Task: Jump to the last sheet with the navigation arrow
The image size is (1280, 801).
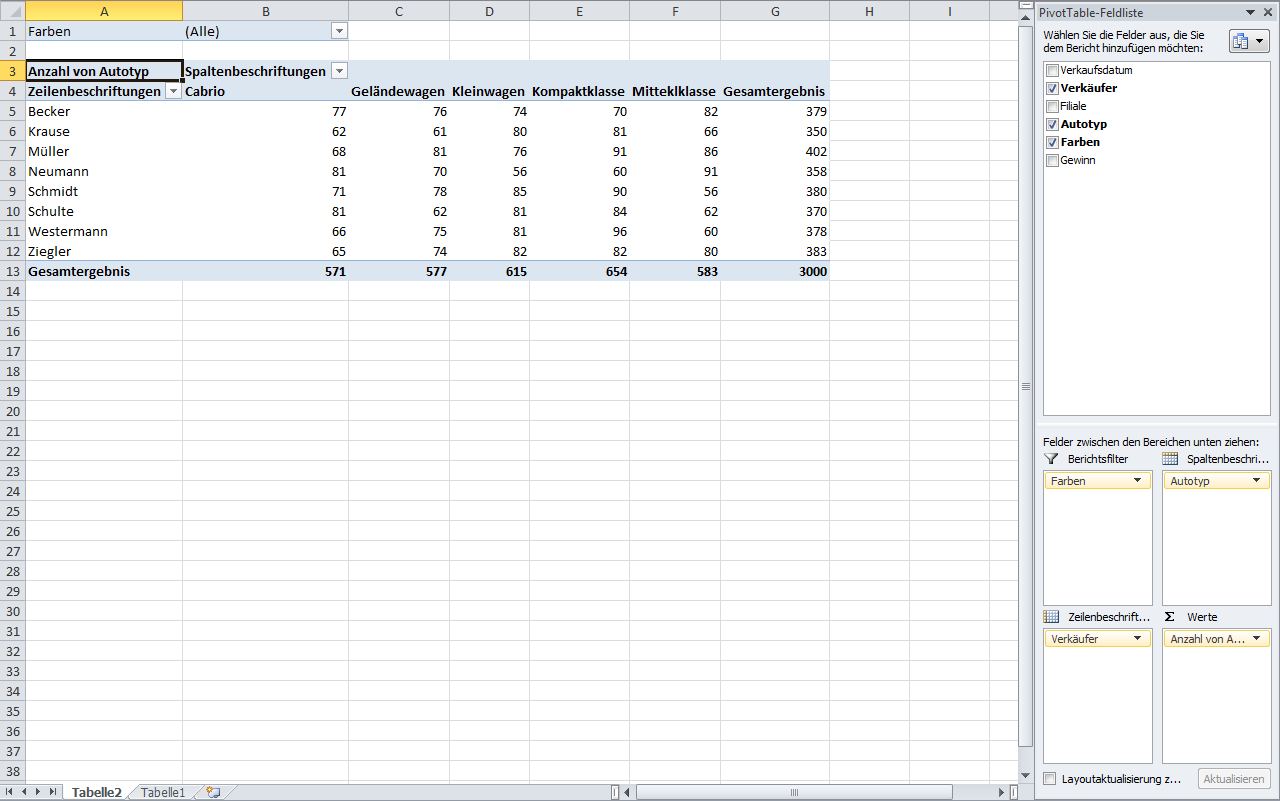Action: click(x=53, y=792)
